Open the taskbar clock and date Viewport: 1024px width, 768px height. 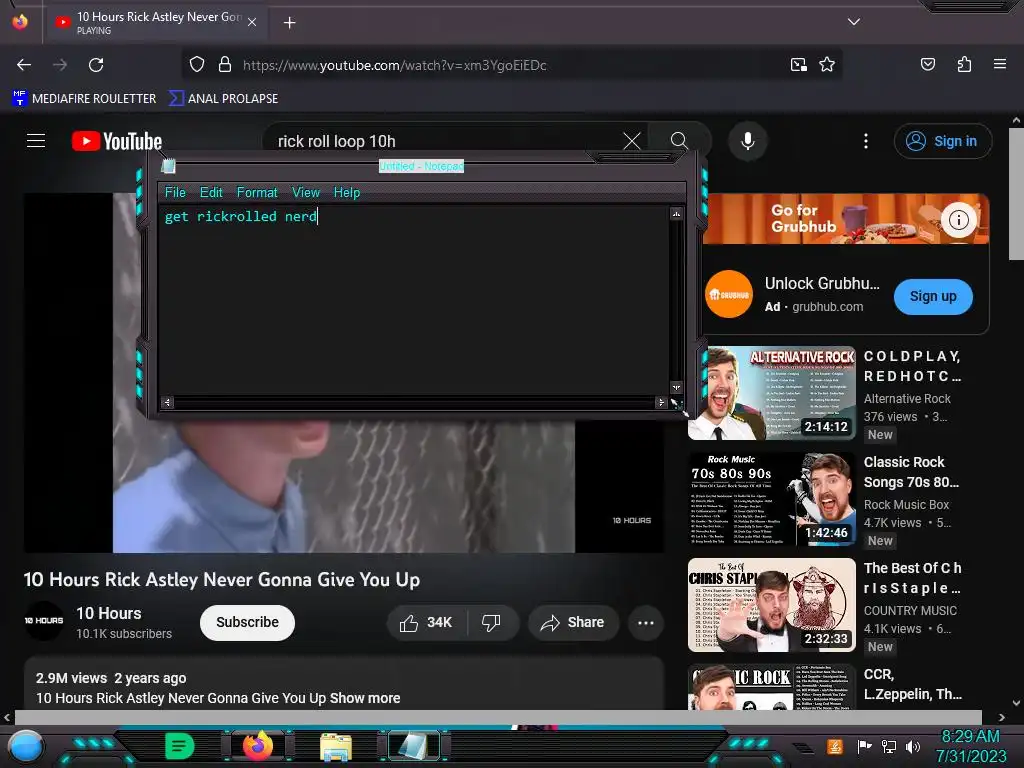pyautogui.click(x=971, y=746)
